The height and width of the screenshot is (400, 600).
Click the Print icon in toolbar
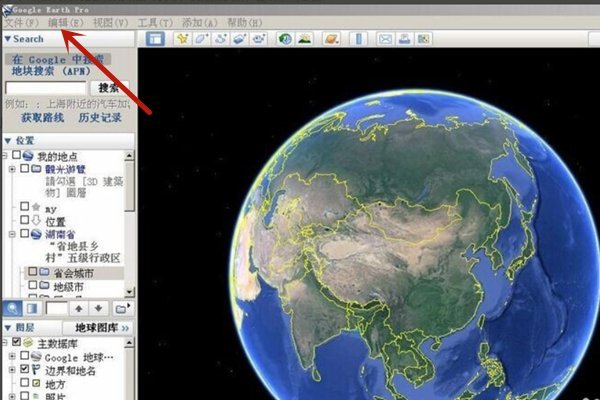click(x=404, y=39)
